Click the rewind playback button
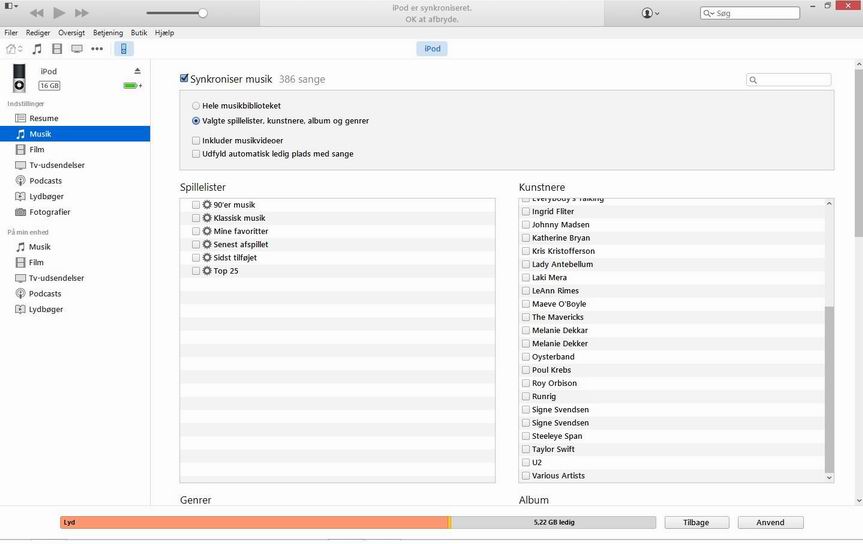The height and width of the screenshot is (544, 863). pyautogui.click(x=36, y=13)
